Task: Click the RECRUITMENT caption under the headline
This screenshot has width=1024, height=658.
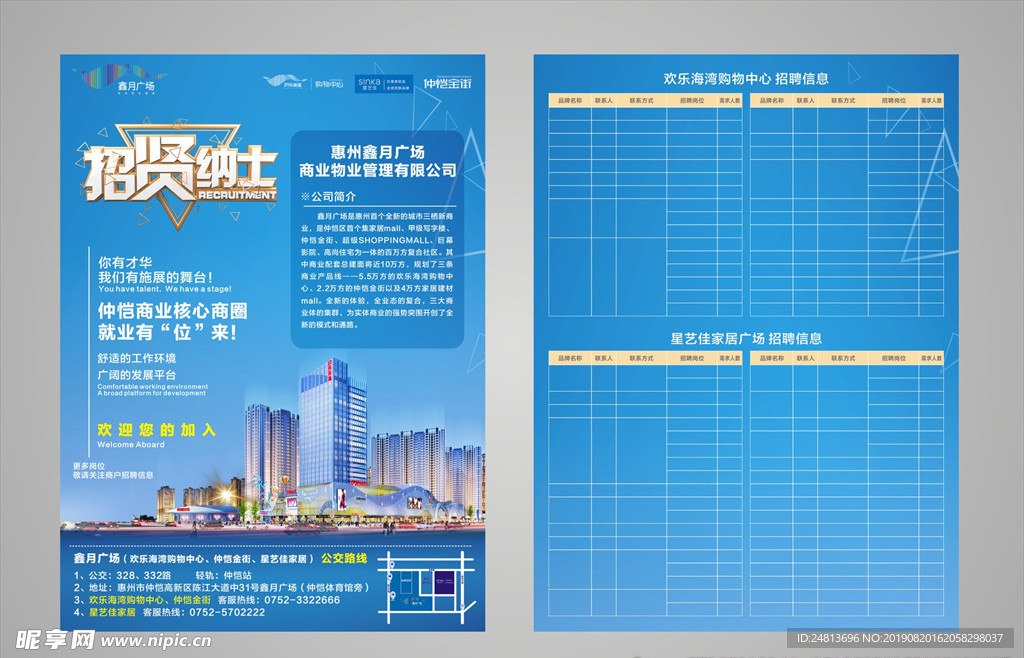Action: pyautogui.click(x=236, y=195)
